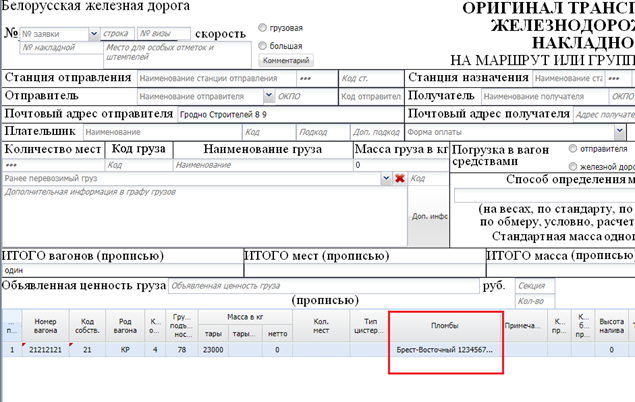
Task: Expand 'Ранее перевозимый груз' dropdown
Action: coord(386,178)
